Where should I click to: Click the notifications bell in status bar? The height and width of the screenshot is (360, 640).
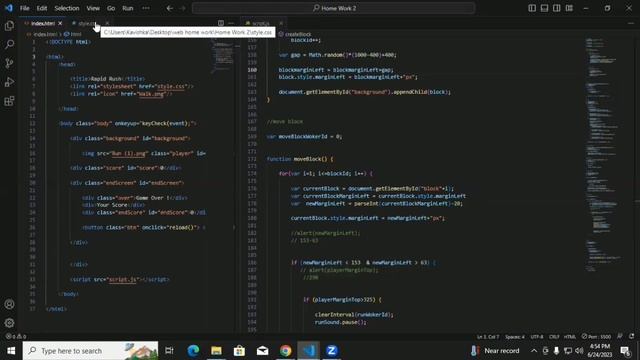point(631,336)
